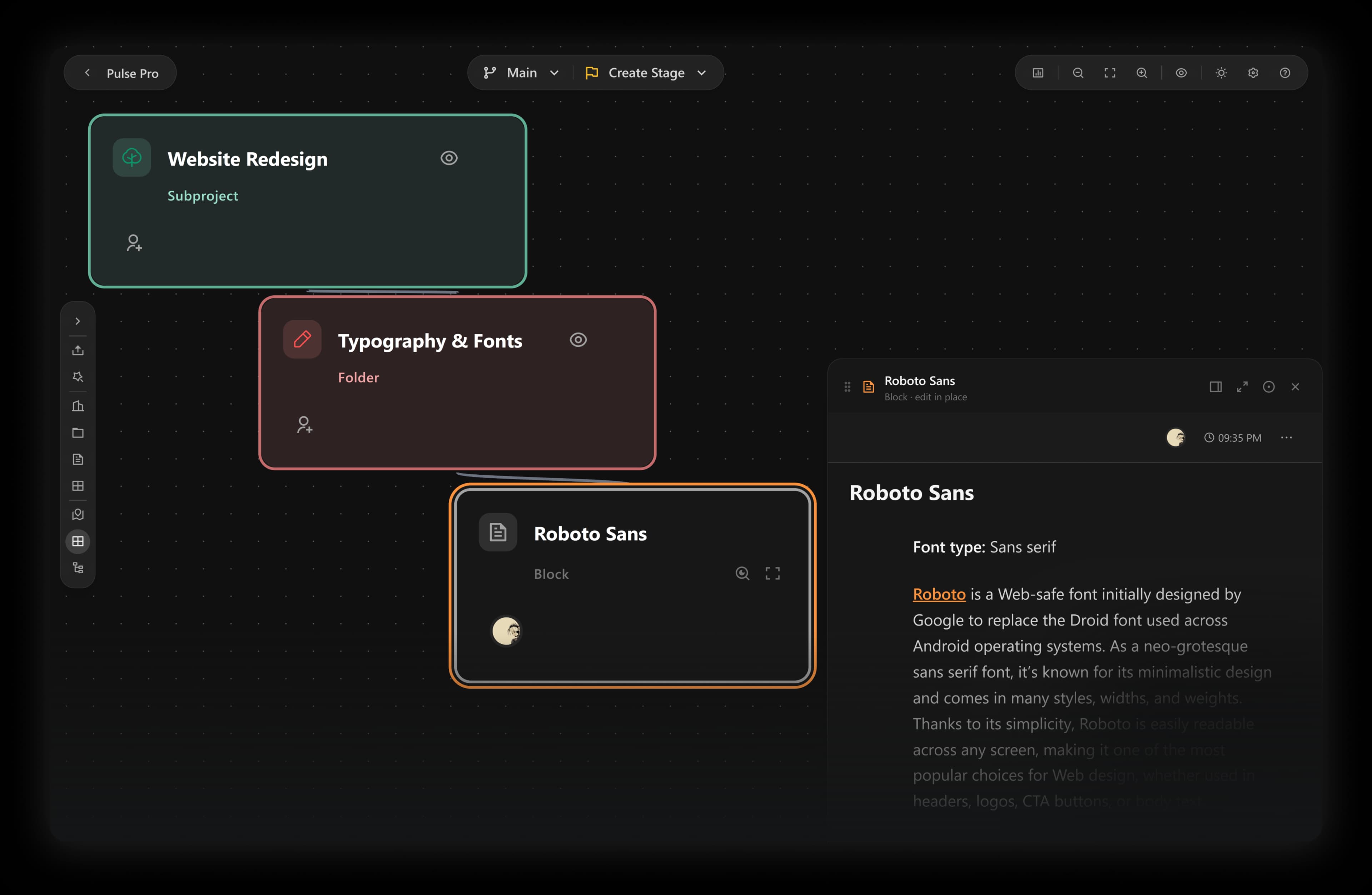
Task: Click the chart panel icon in top toolbar
Action: point(1038,73)
